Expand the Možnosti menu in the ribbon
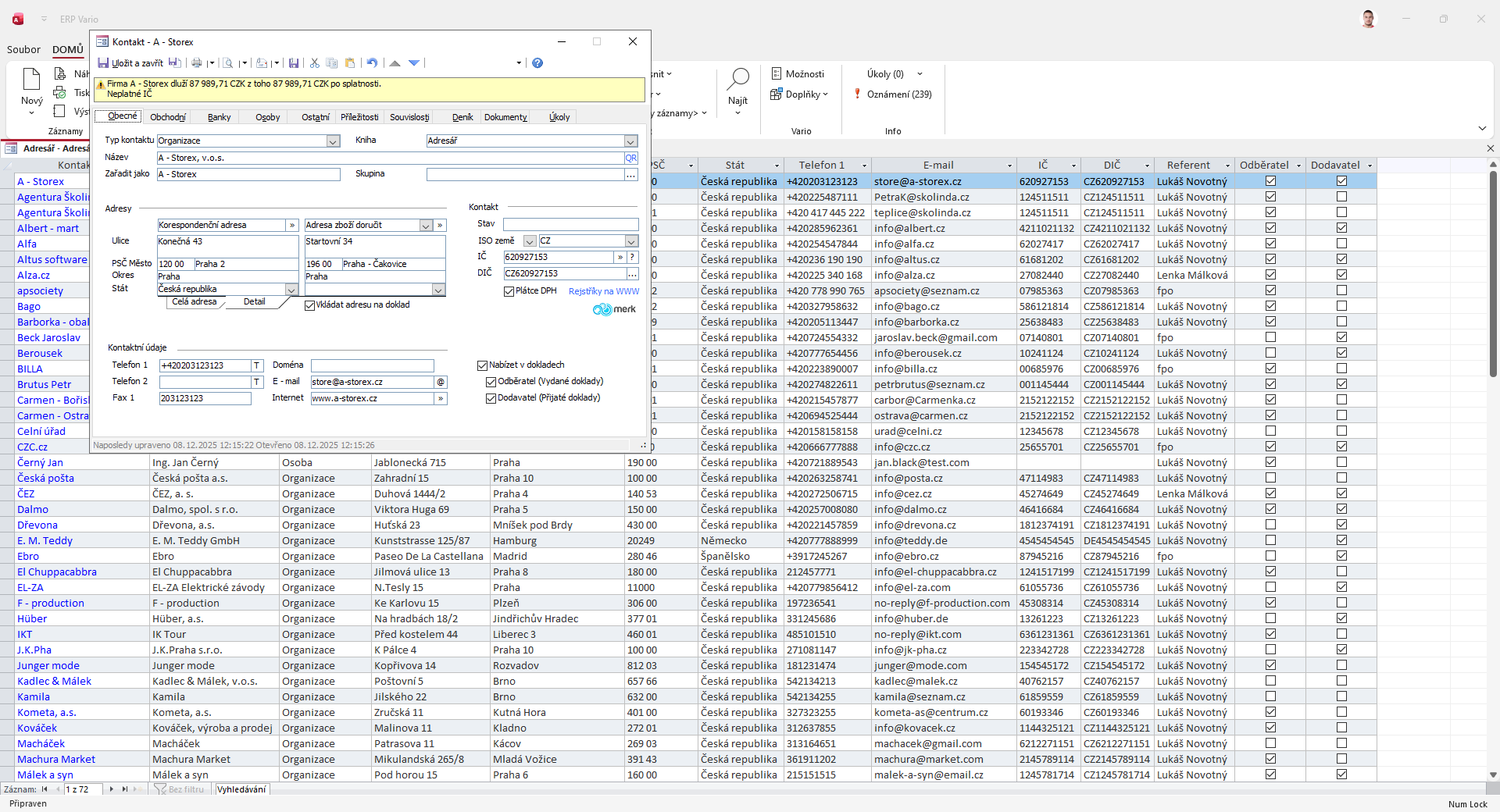This screenshot has width=1500, height=812. 798,73
